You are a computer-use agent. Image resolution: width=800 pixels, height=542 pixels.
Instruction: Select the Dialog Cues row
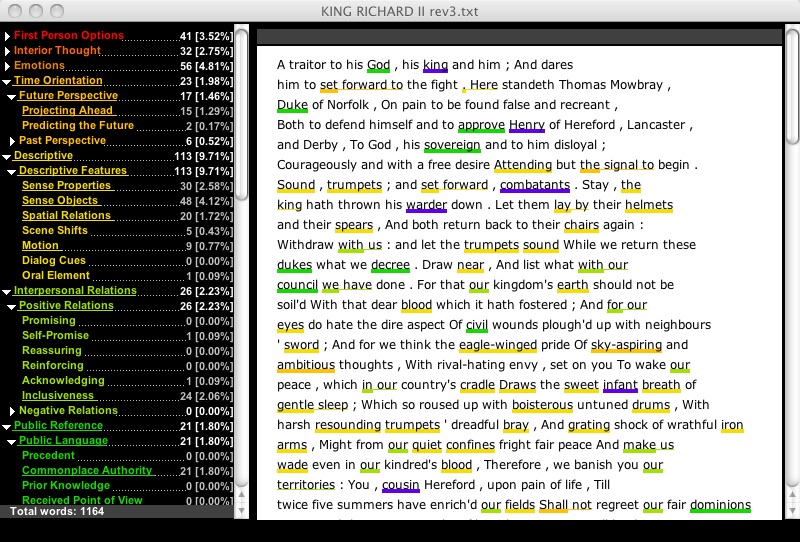coord(127,260)
